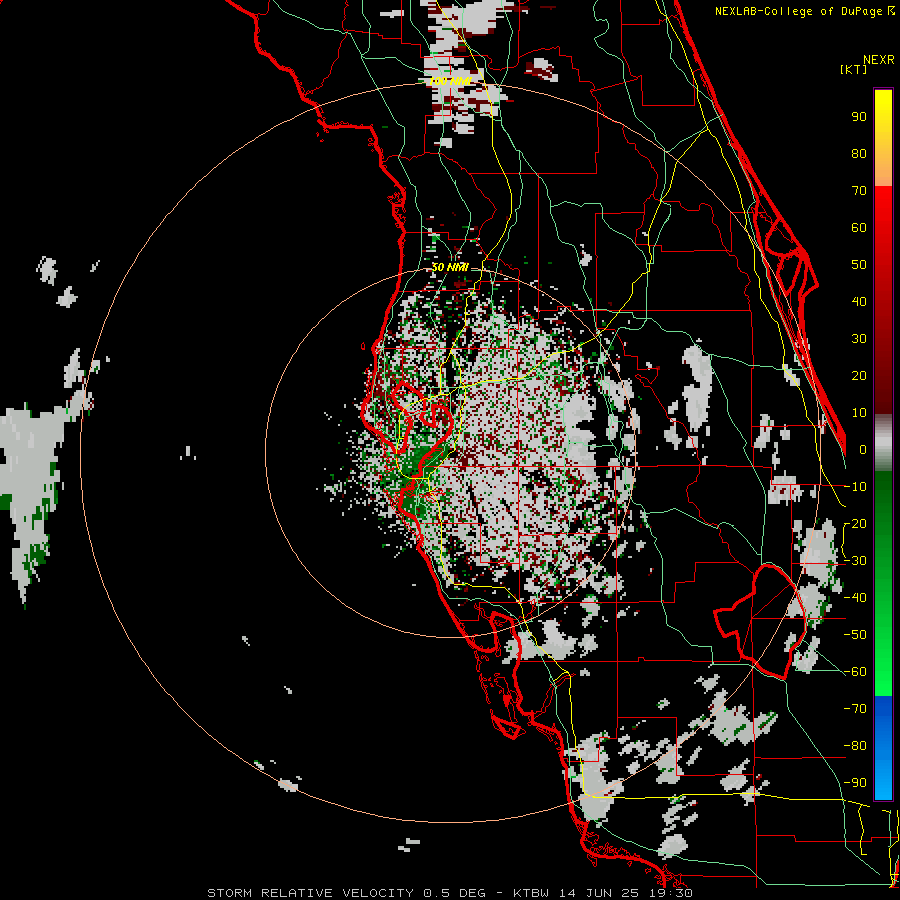Pick the gray zero-velocity segment of color bar
Screen dimensions: 900x900
pyautogui.click(x=883, y=443)
